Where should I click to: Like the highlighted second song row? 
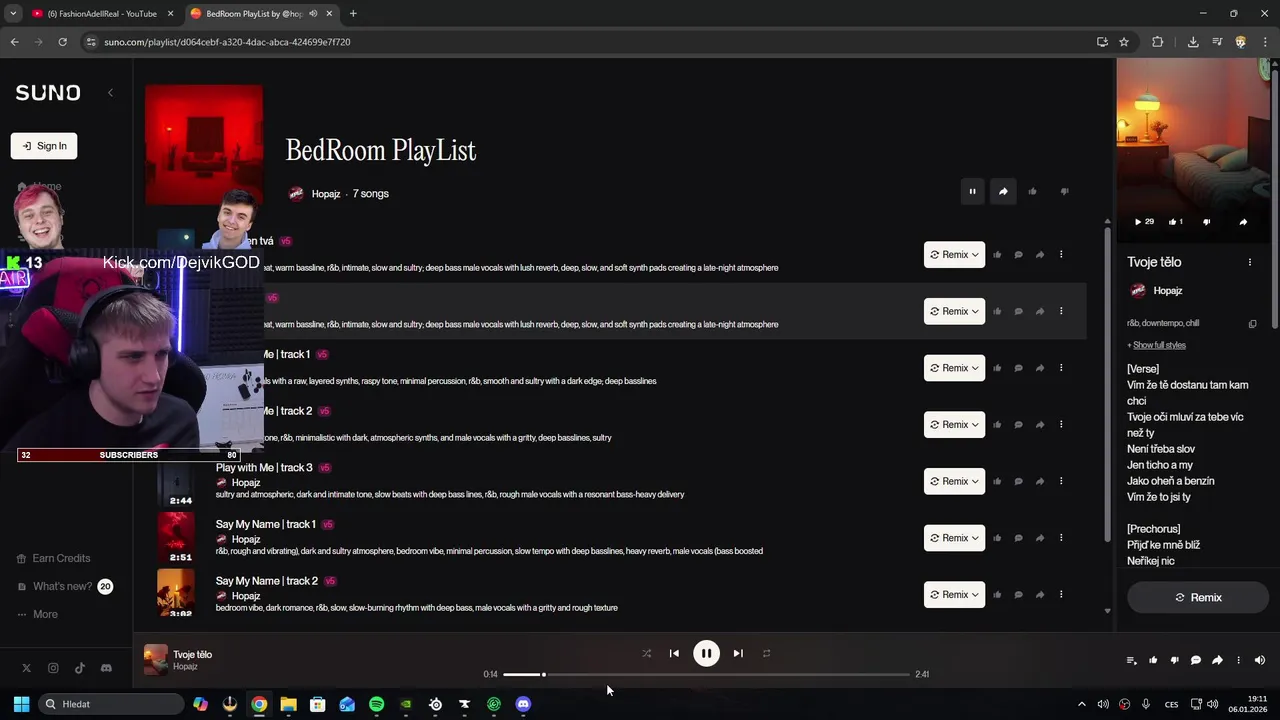click(997, 311)
